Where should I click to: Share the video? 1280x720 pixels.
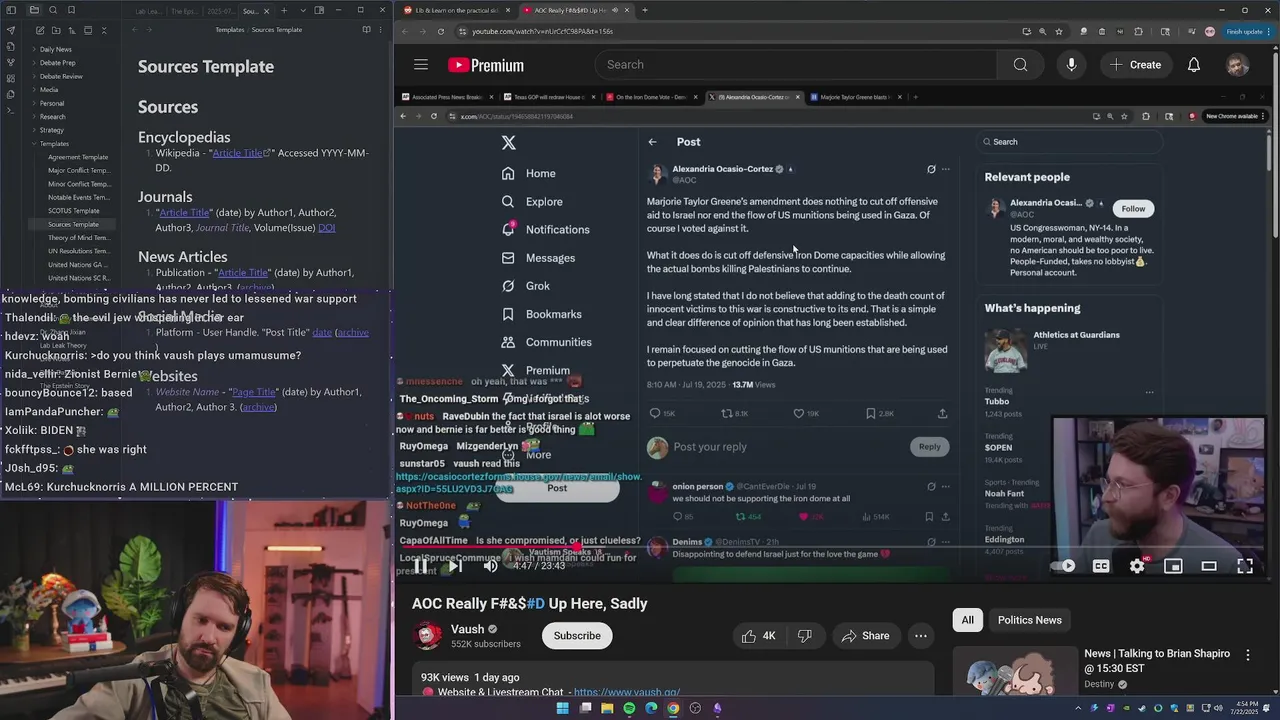click(x=866, y=636)
